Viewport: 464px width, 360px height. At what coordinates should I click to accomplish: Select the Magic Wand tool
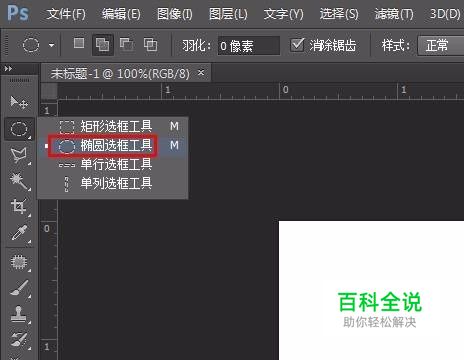pyautogui.click(x=19, y=181)
